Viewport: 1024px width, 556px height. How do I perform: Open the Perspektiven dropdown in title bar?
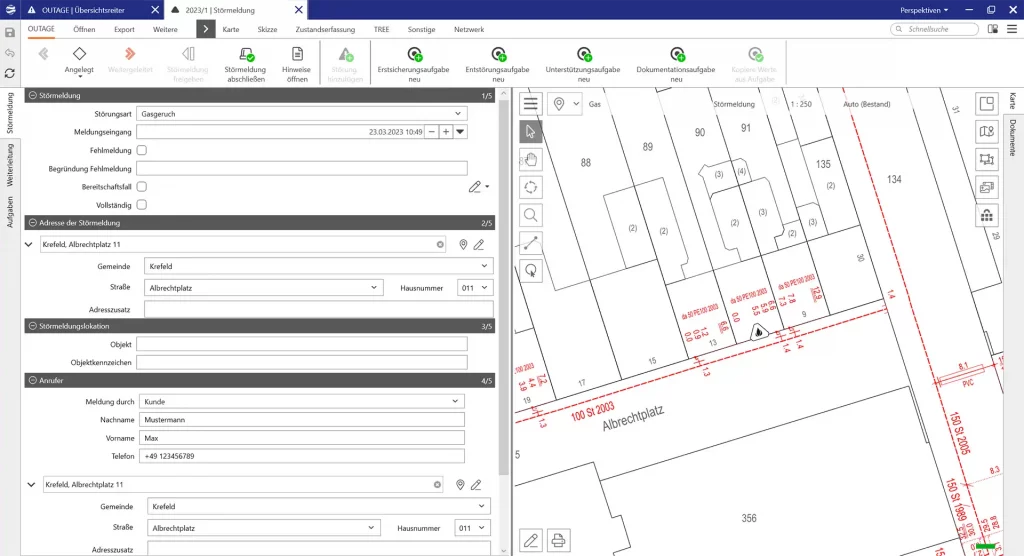tap(924, 9)
